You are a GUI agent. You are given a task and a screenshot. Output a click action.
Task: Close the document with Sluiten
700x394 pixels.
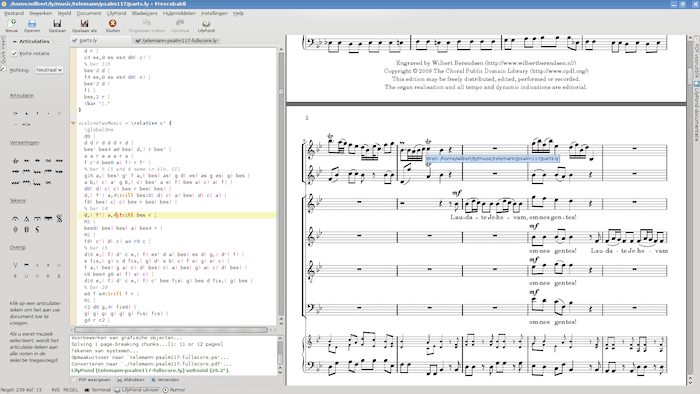pyautogui.click(x=112, y=25)
